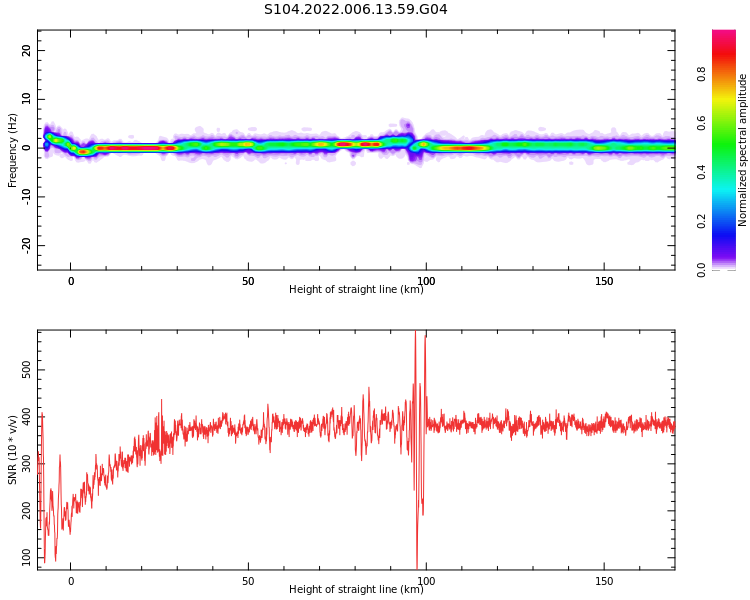Click the Normalized spectral amplitude label
The height and width of the screenshot is (600, 750).
tap(742, 150)
